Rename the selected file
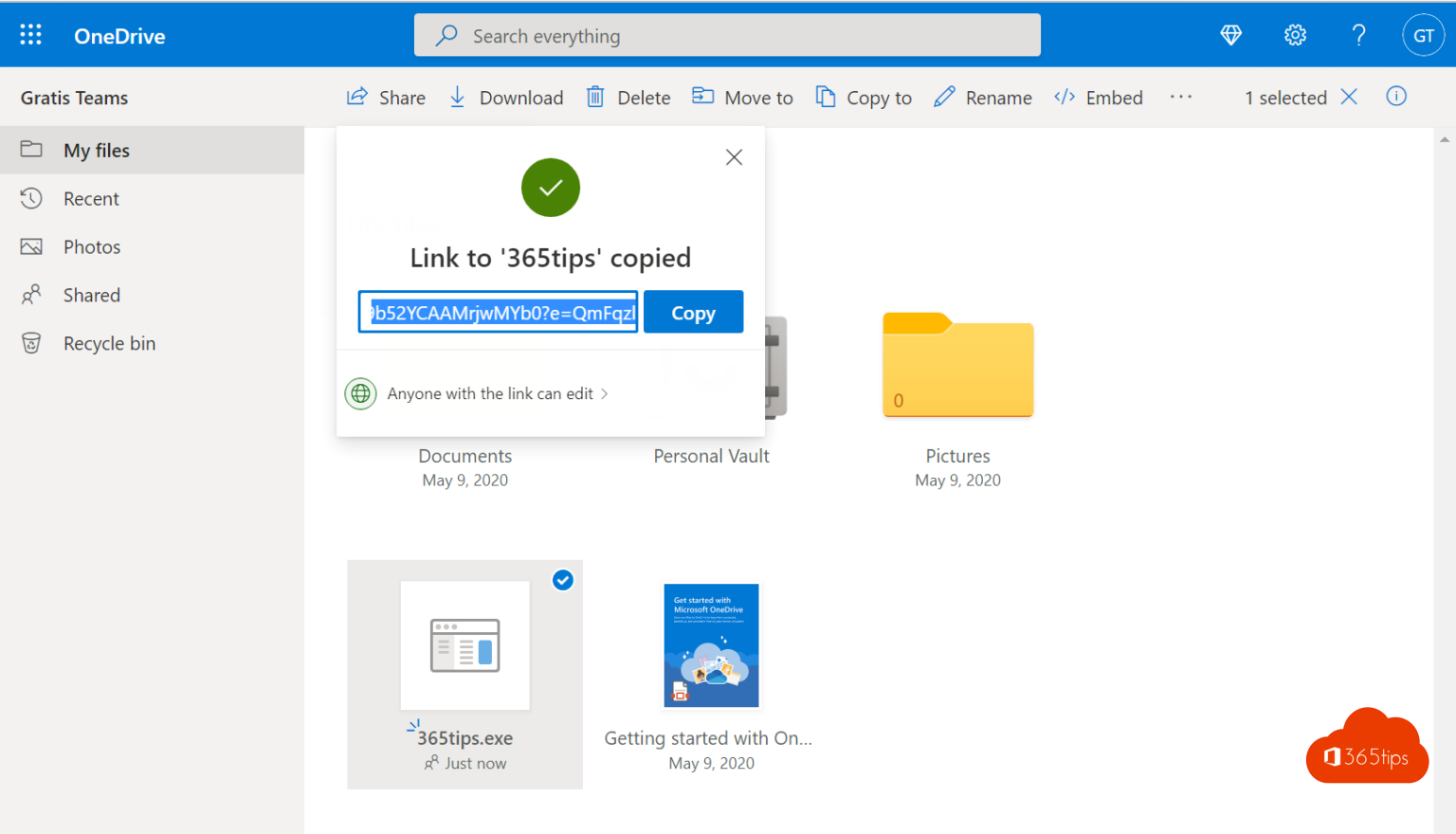The width and height of the screenshot is (1456, 834). tap(982, 97)
